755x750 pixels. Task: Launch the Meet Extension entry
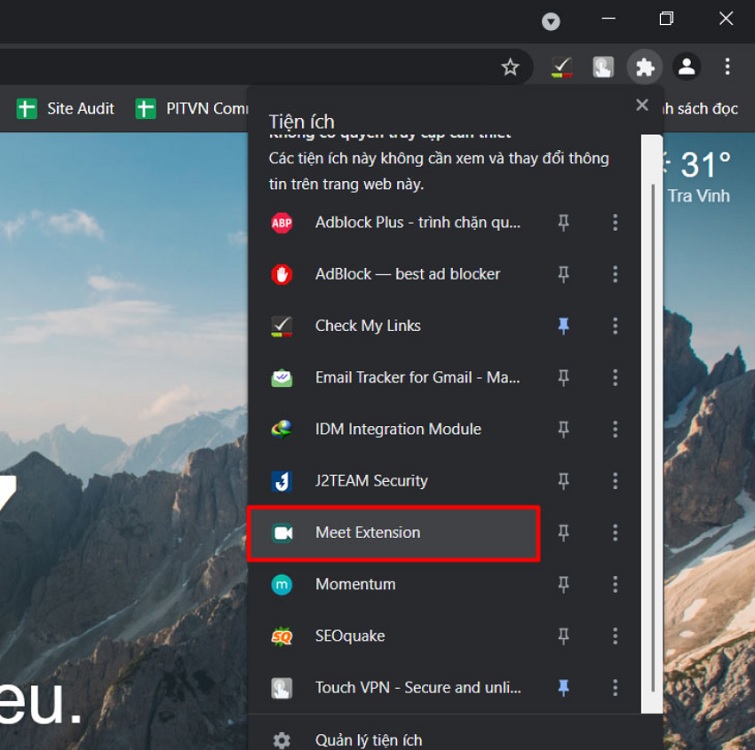[x=393, y=533]
